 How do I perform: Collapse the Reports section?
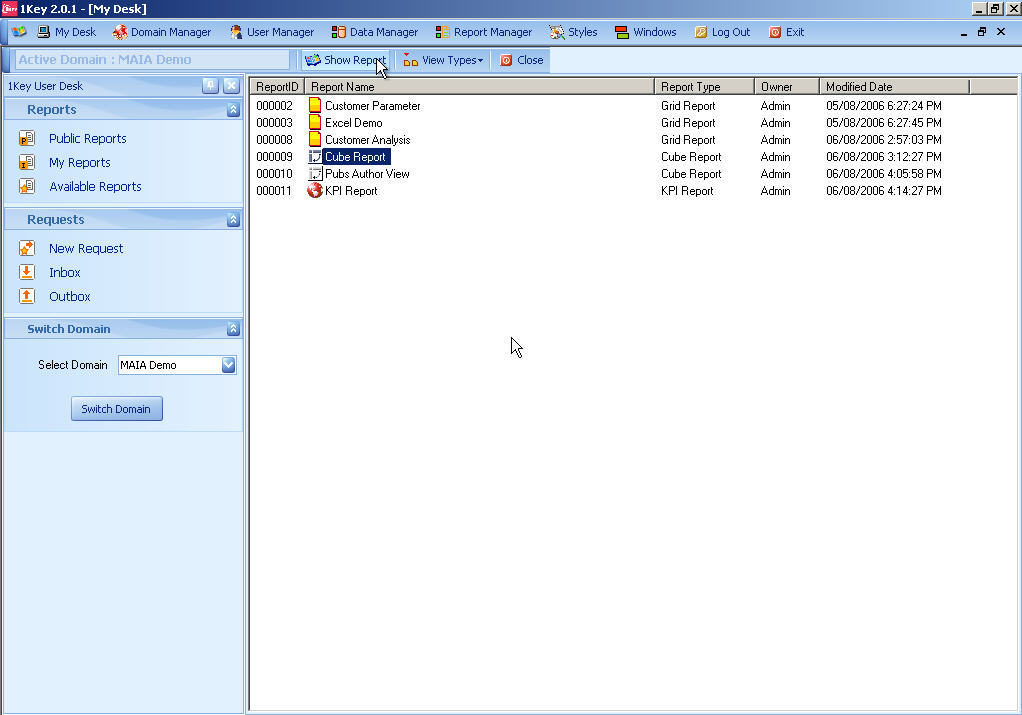233,109
